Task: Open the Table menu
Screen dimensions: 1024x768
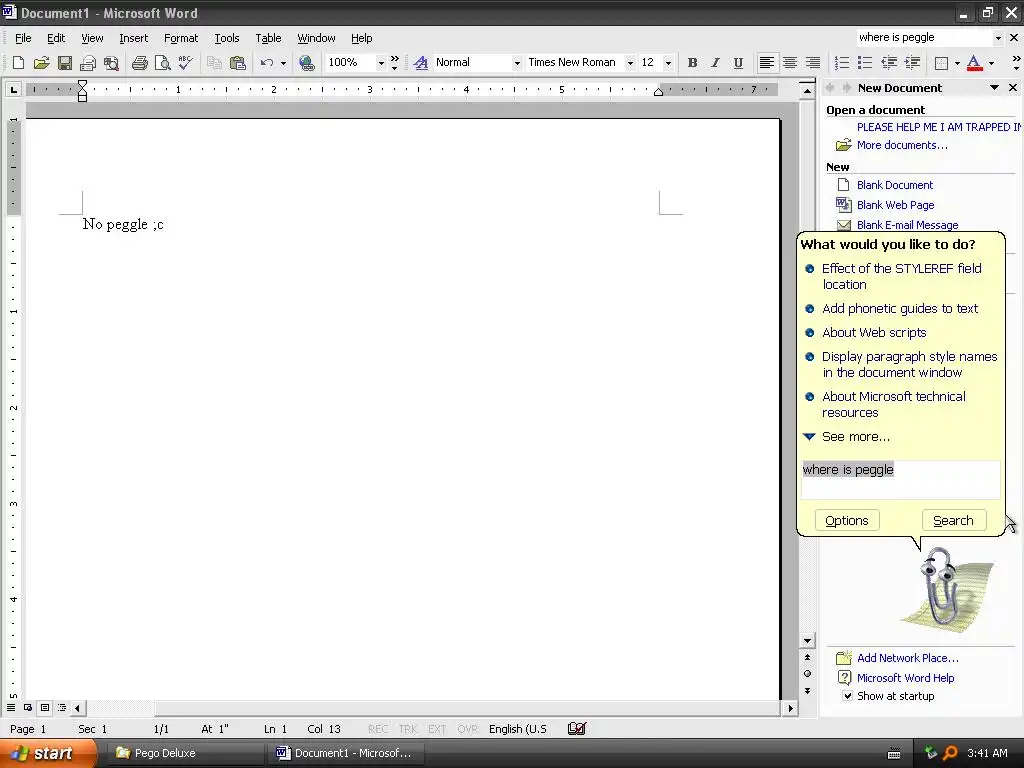Action: click(268, 38)
